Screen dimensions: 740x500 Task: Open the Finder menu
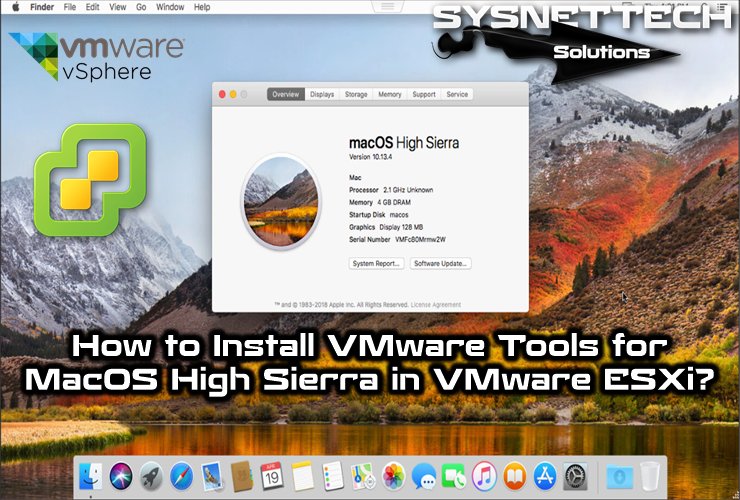pos(42,7)
